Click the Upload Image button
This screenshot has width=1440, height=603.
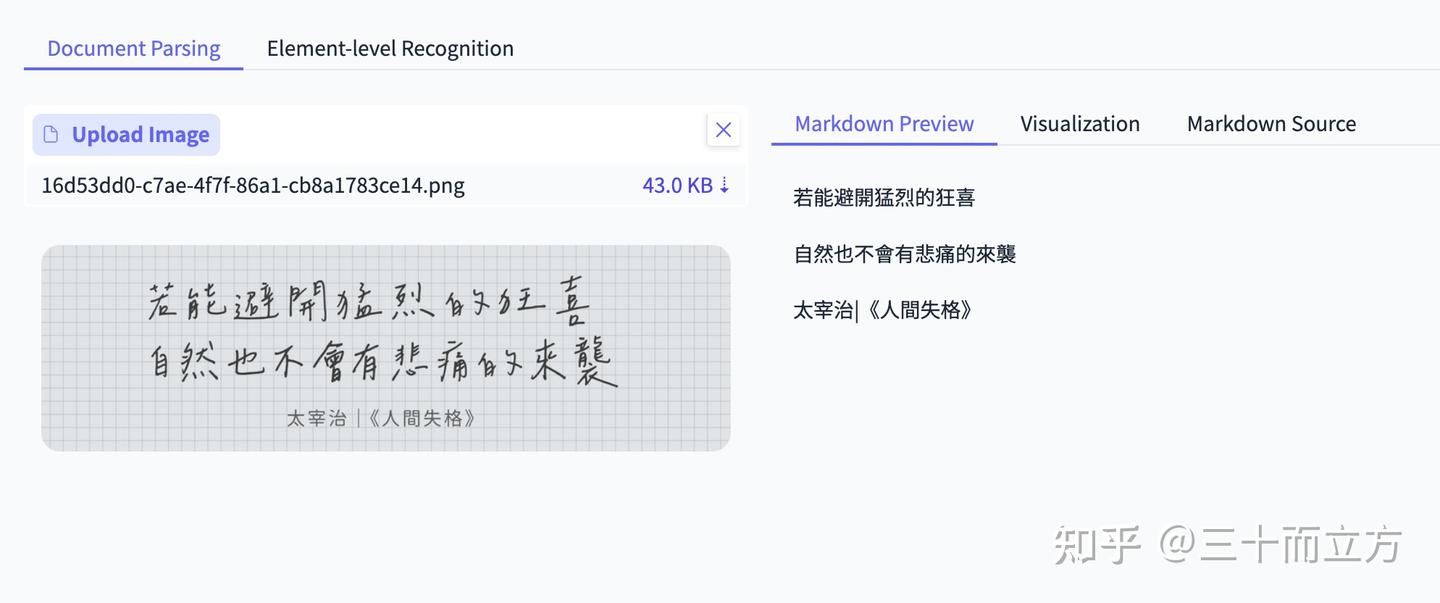pyautogui.click(x=126, y=133)
